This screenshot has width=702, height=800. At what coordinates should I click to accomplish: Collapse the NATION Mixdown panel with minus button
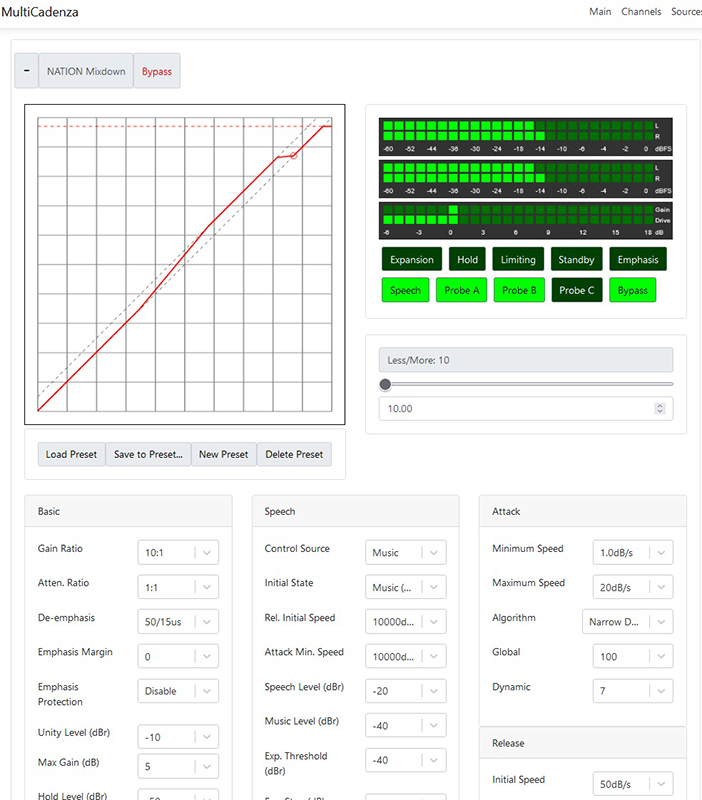26,71
